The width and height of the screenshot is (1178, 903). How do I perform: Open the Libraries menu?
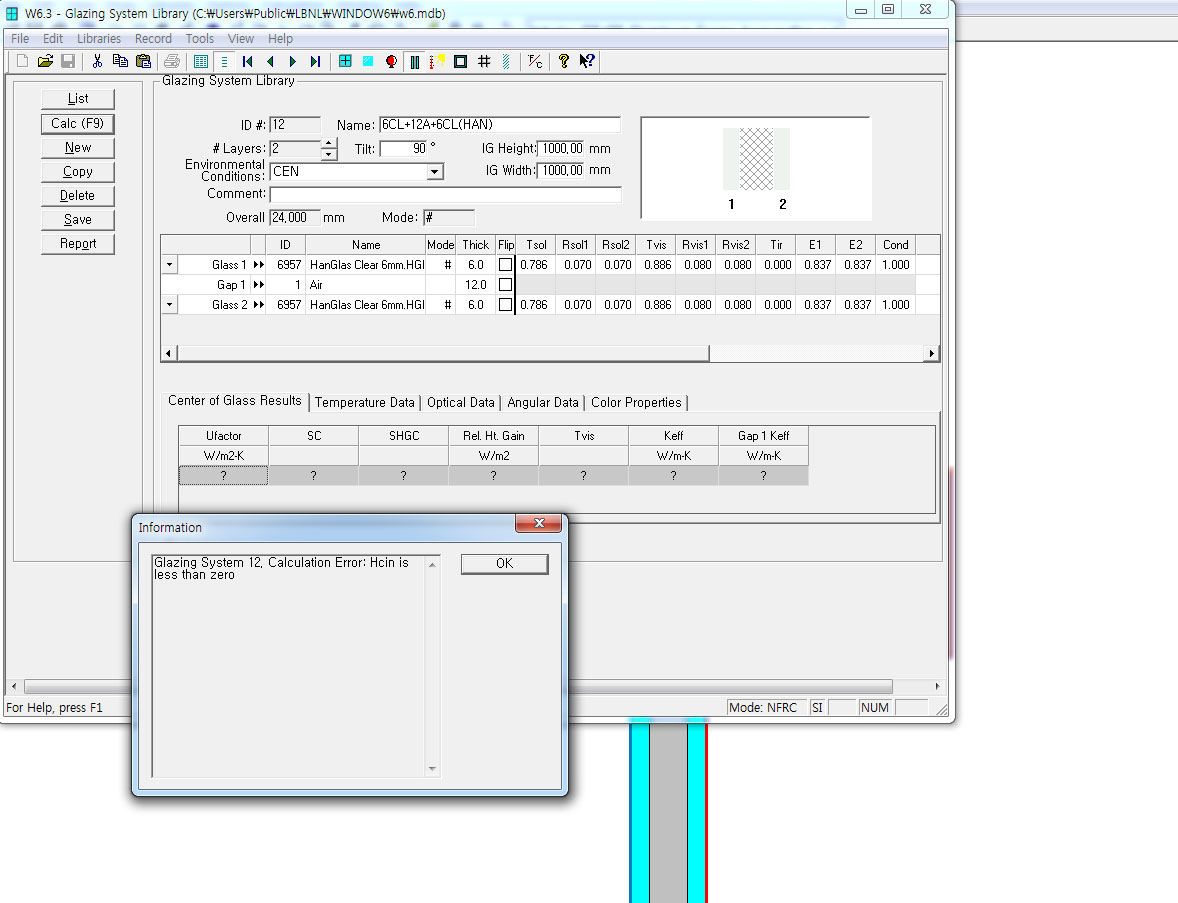pos(99,38)
